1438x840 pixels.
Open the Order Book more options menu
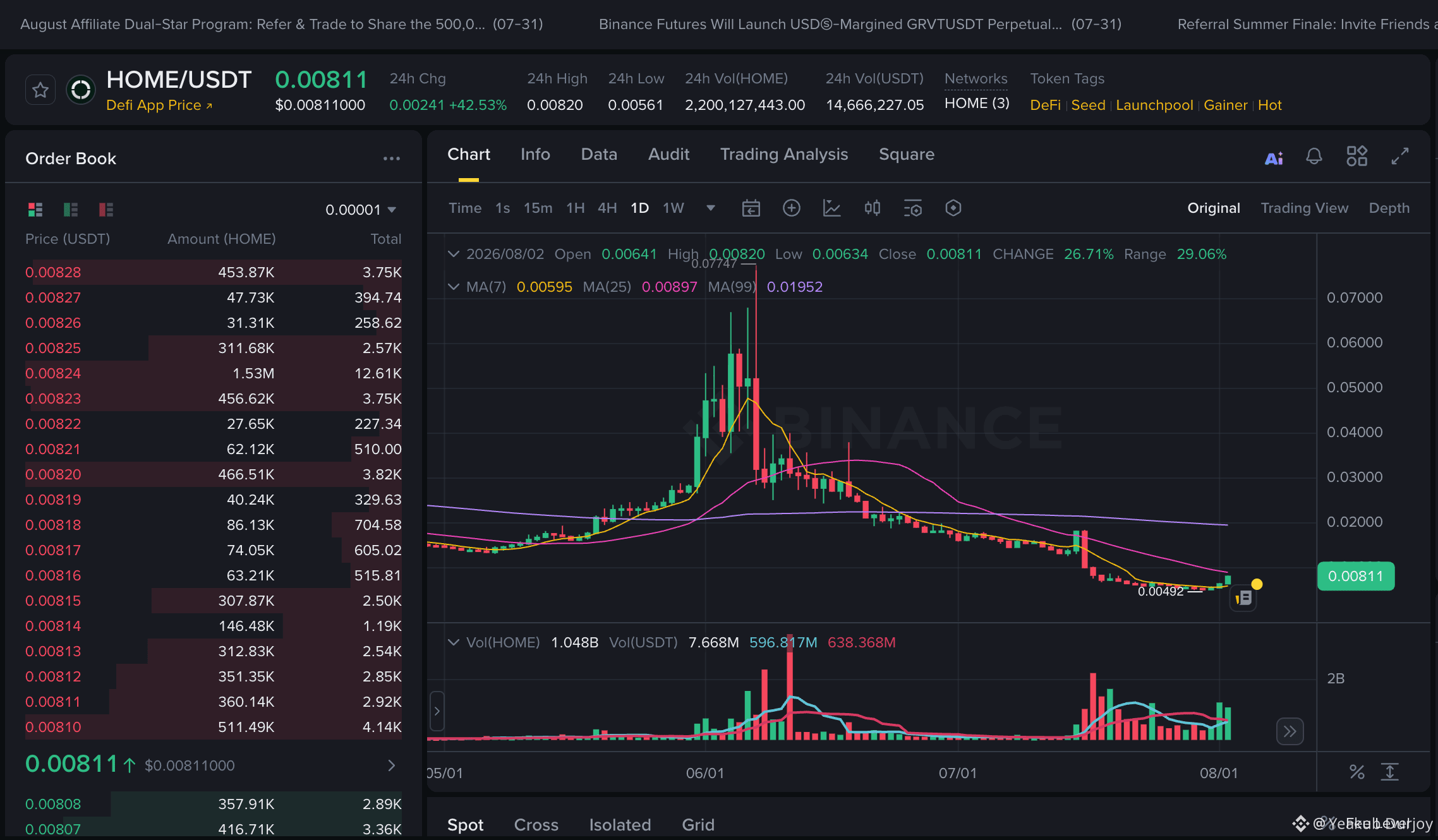[x=392, y=159]
